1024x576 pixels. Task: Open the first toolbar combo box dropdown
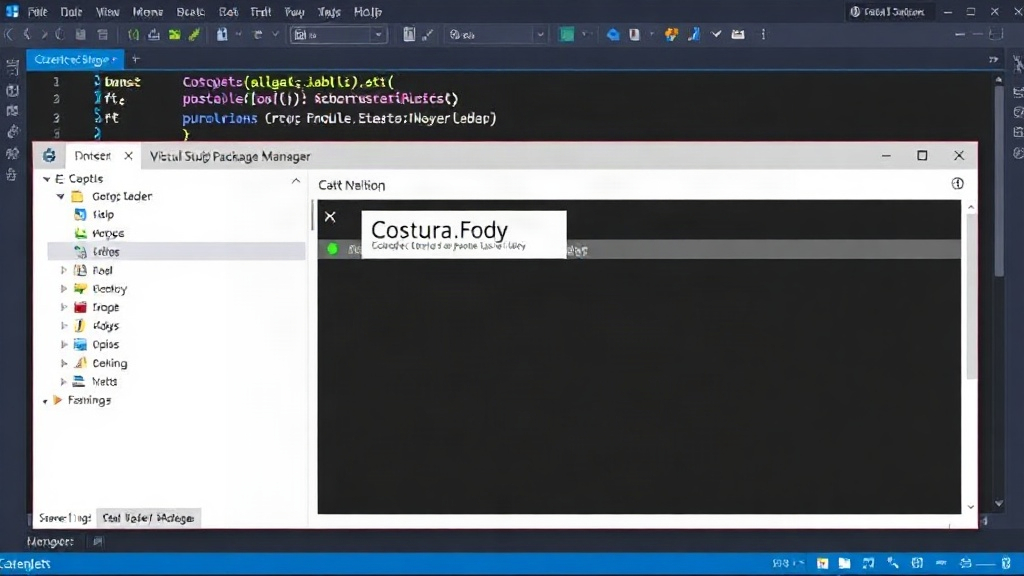click(x=378, y=35)
